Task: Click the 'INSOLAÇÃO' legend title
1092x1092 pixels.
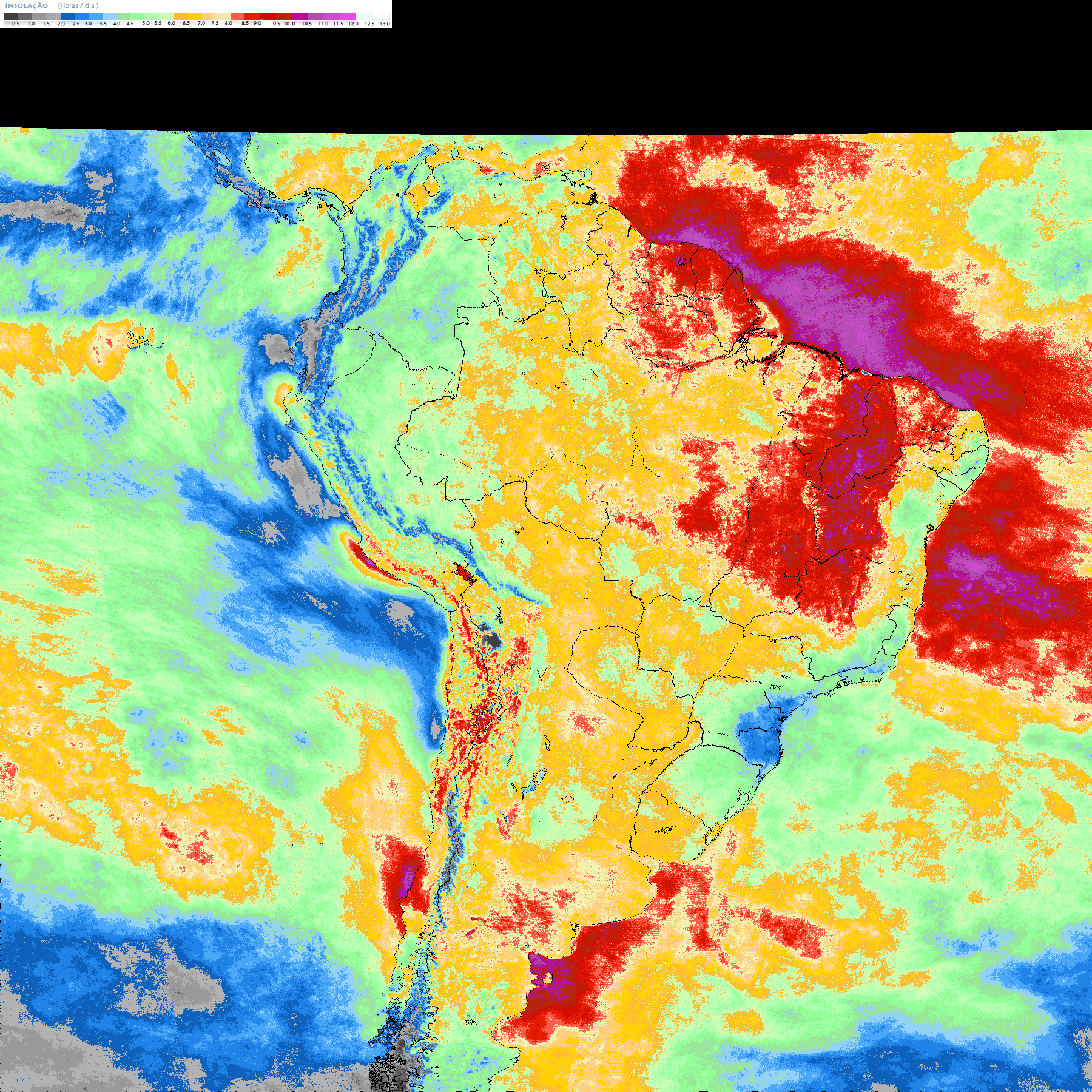Action: 27,5
